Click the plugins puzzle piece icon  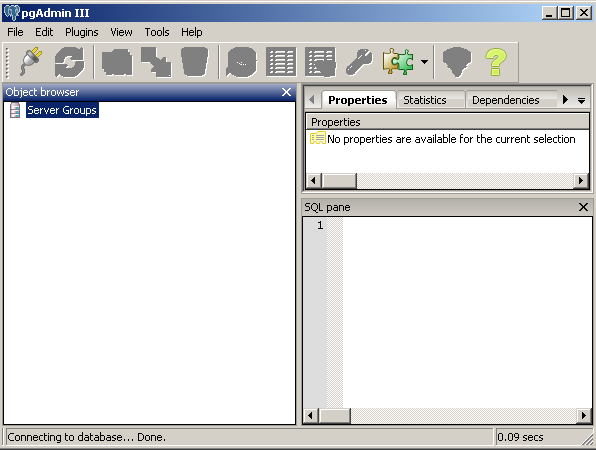click(x=398, y=62)
